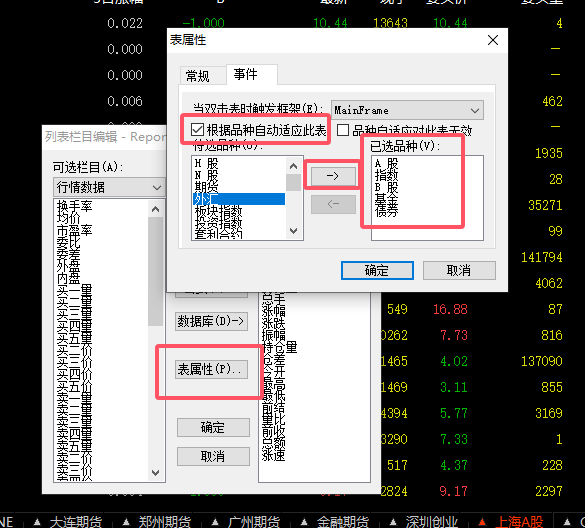Click the green 5.77 price cell

tap(454, 413)
